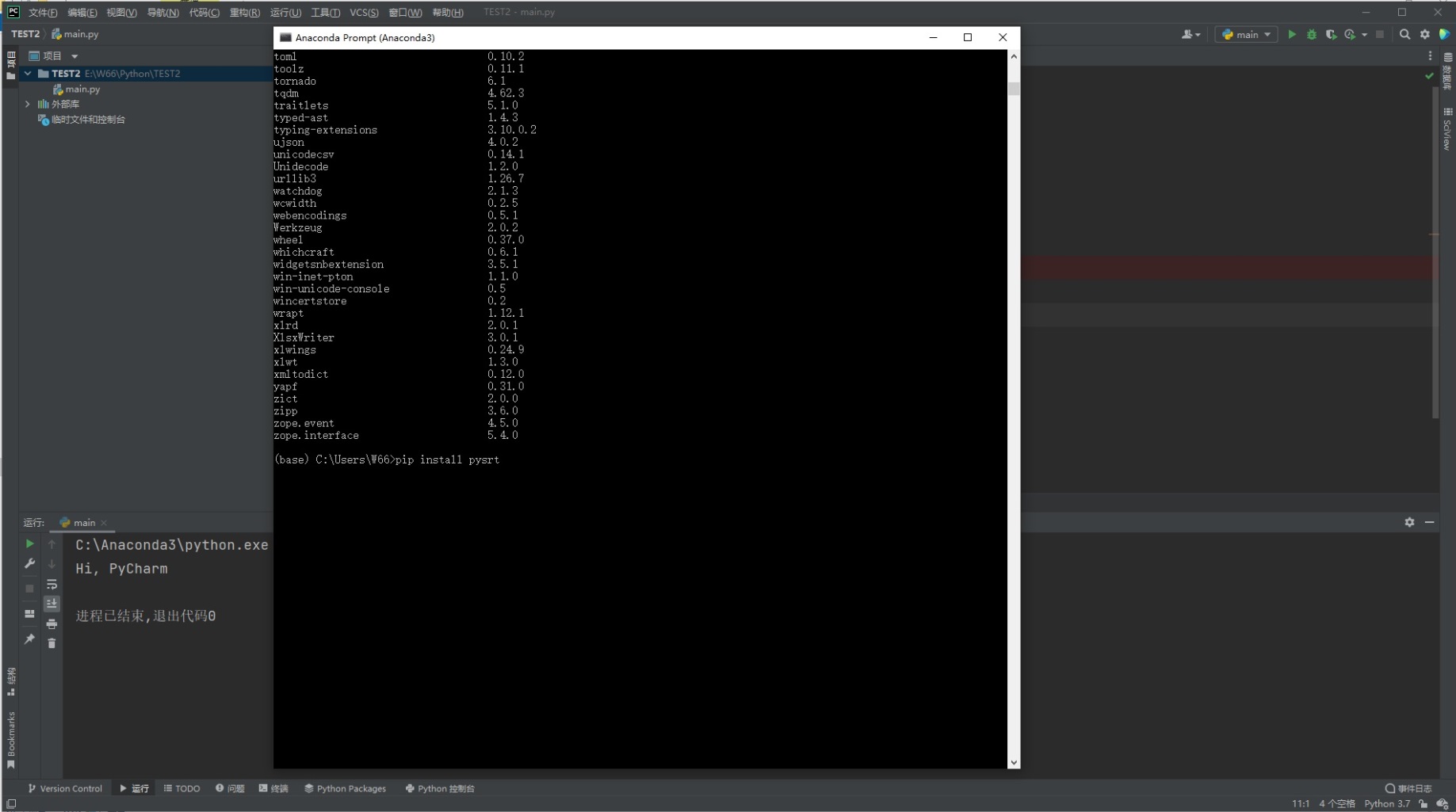Toggle the read-only lock icon in status bar
This screenshot has height=812, width=1456.
[1424, 803]
